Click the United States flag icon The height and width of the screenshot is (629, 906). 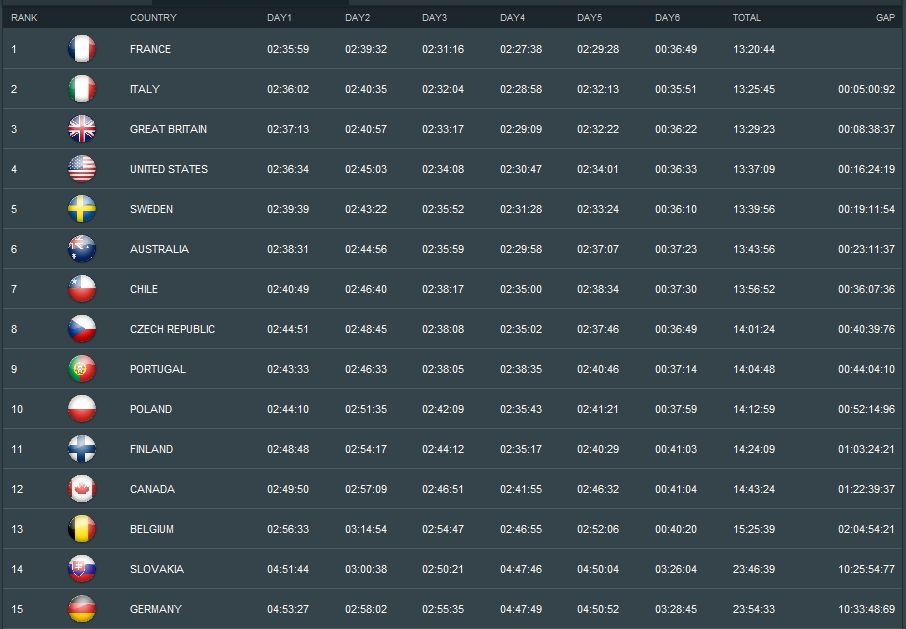[x=82, y=169]
